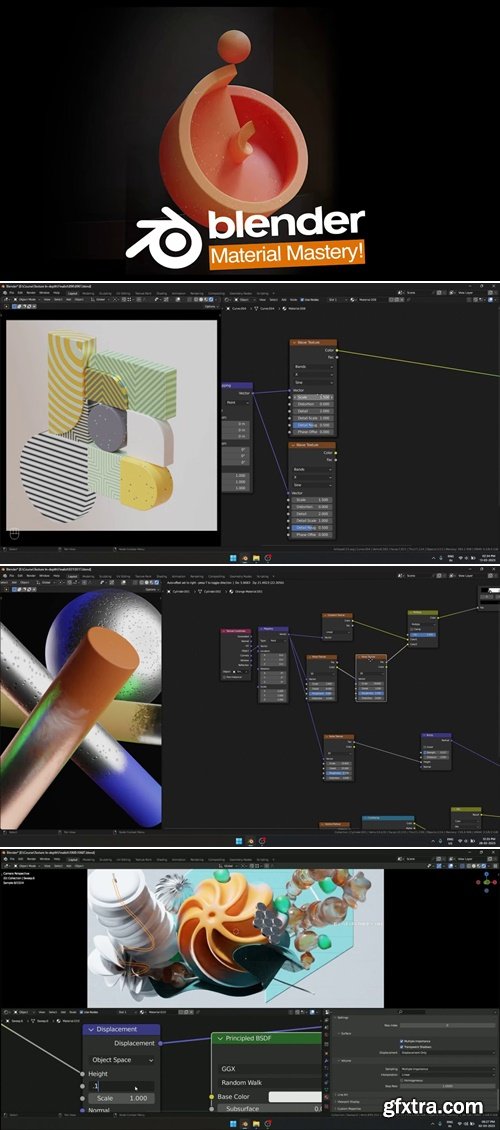Open Sine dropdown on upper Wave Texture node
Screen dimensions: 500x1130
click(313, 383)
